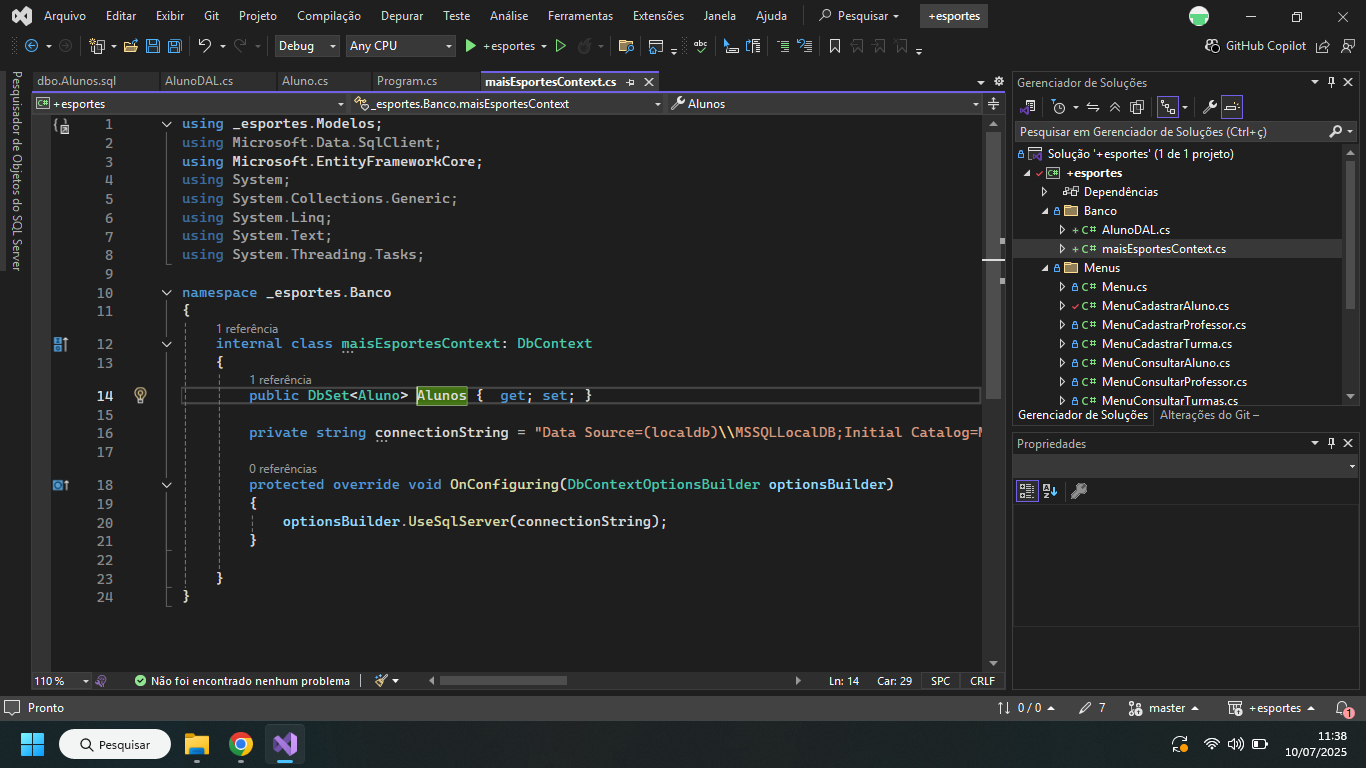Open a file with the folder icon
Image resolution: width=1366 pixels, height=768 pixels.
(x=131, y=46)
